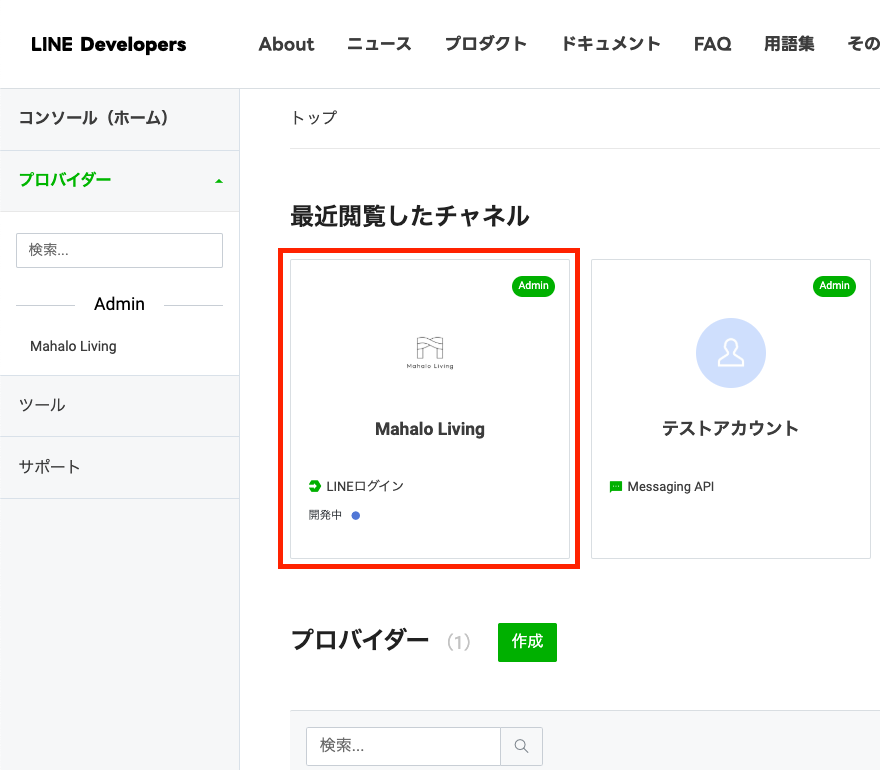880x770 pixels.
Task: Click the magnifier search icon button
Action: click(x=521, y=746)
